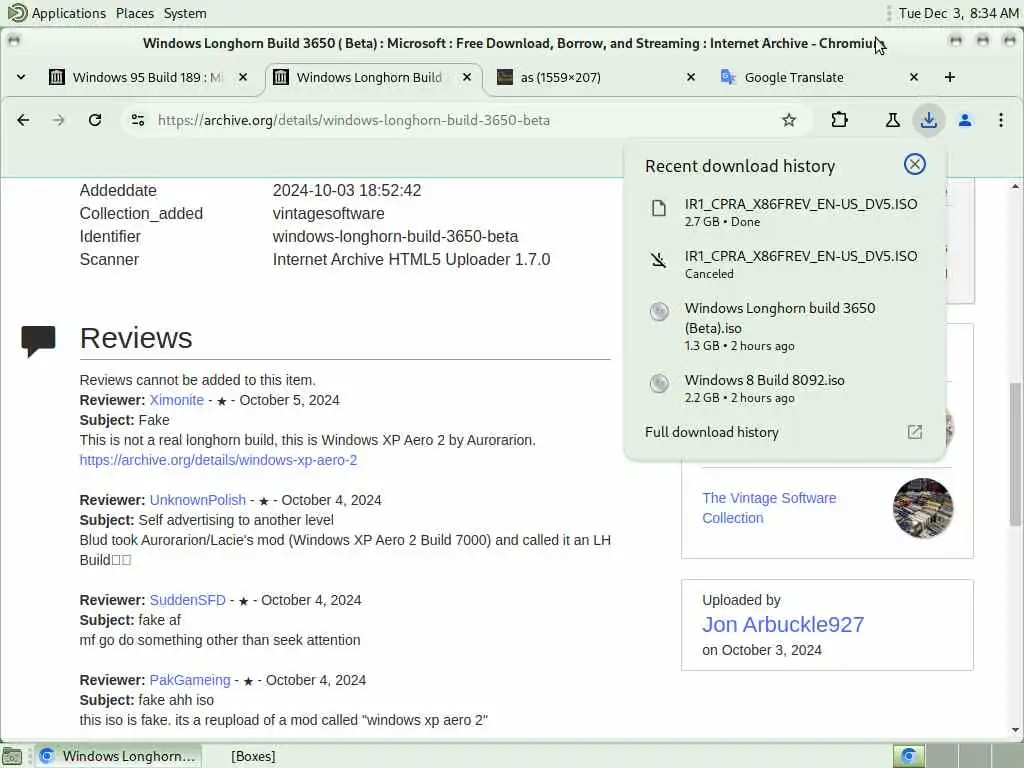Open full download history external link icon
1024x768 pixels.
pos(915,432)
